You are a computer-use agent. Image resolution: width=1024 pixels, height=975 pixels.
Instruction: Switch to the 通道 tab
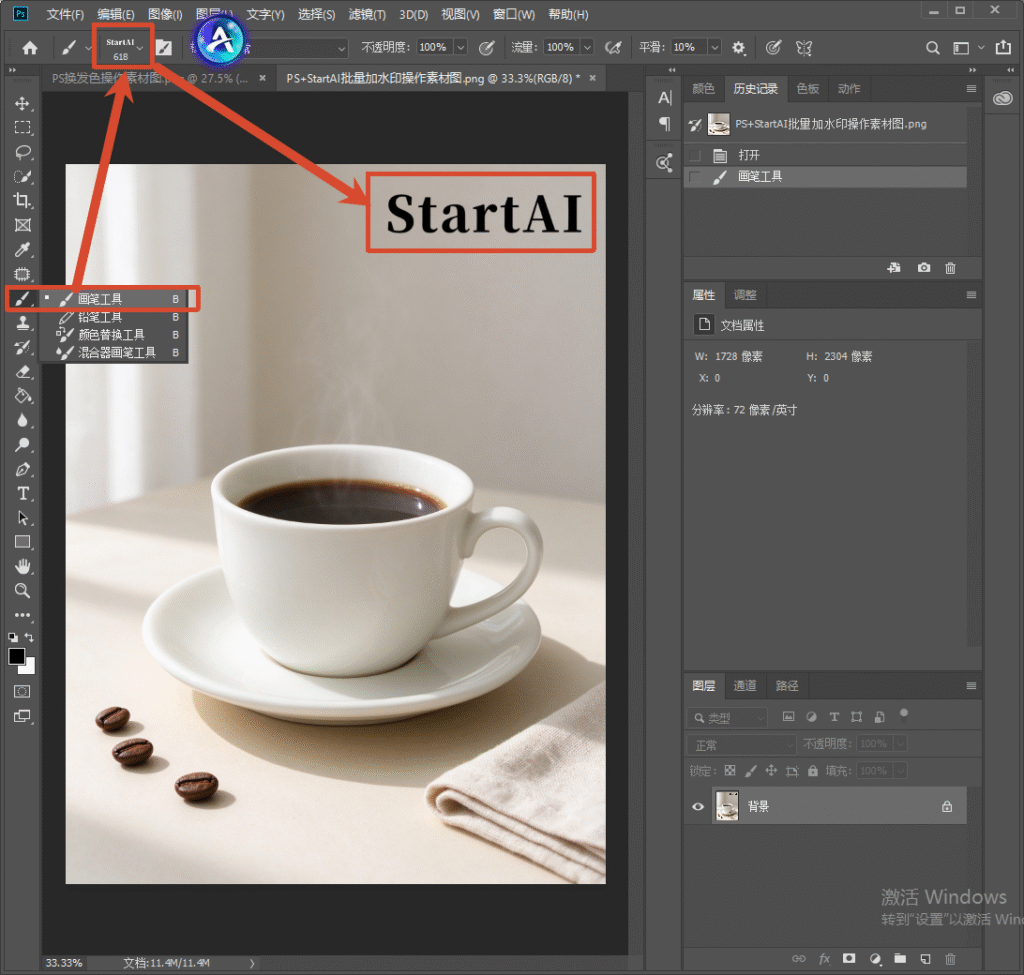pos(745,686)
